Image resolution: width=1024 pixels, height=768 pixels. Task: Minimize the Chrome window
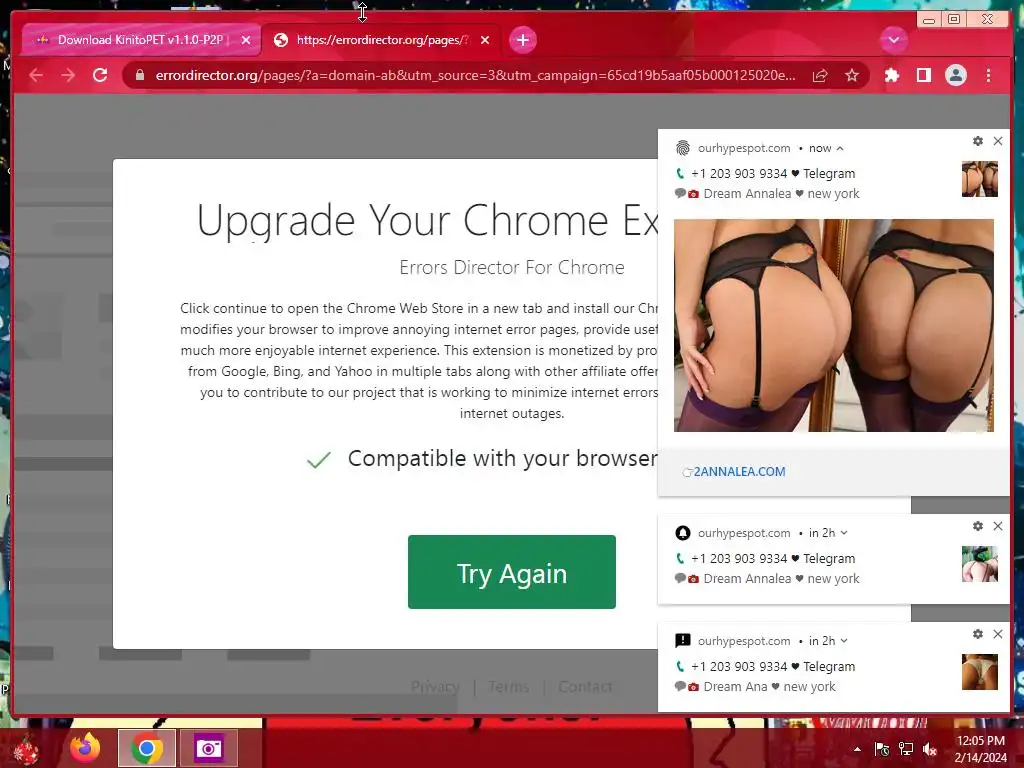(929, 20)
